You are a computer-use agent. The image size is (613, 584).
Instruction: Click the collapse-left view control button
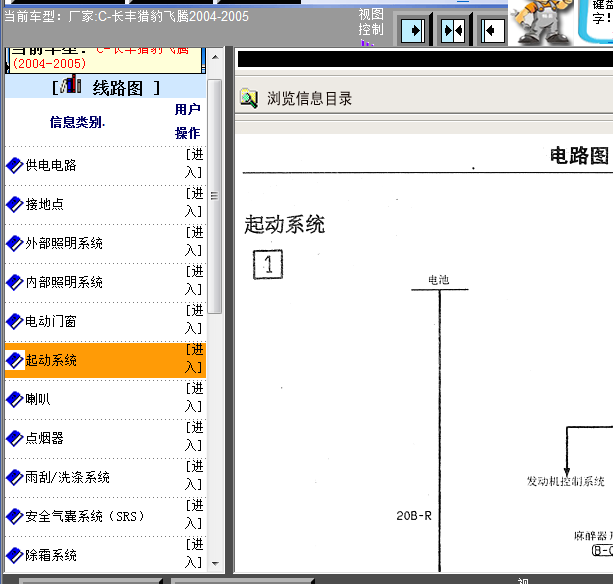pyautogui.click(x=492, y=30)
